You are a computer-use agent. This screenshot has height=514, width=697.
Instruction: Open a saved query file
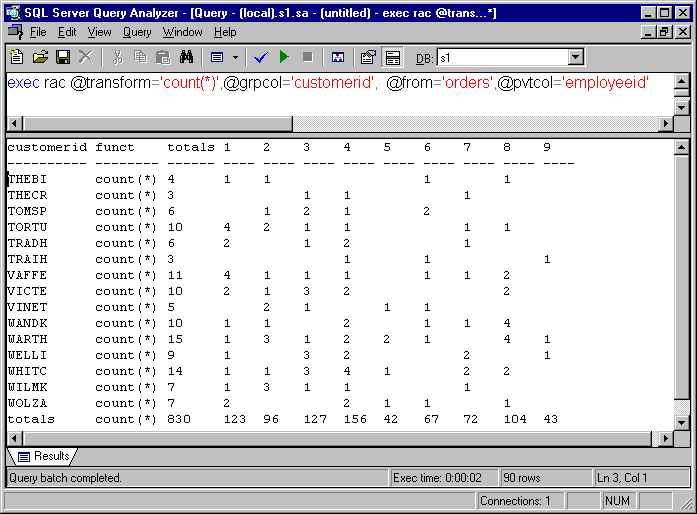click(x=41, y=57)
